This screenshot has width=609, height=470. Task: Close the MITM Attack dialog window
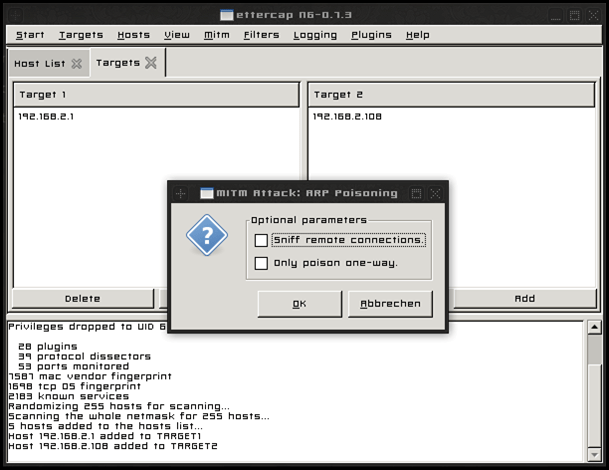coord(435,193)
